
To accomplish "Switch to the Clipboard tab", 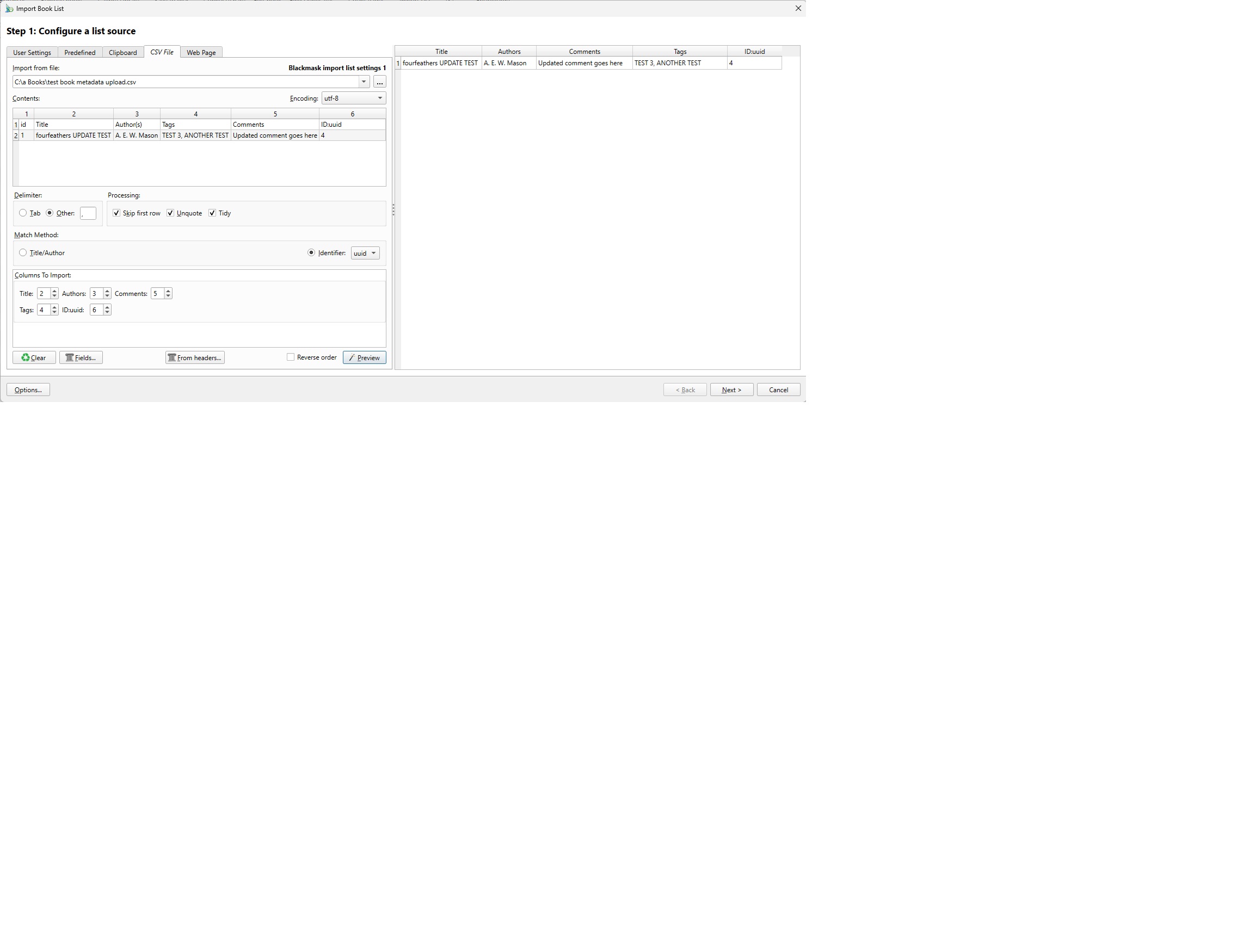I will [123, 52].
